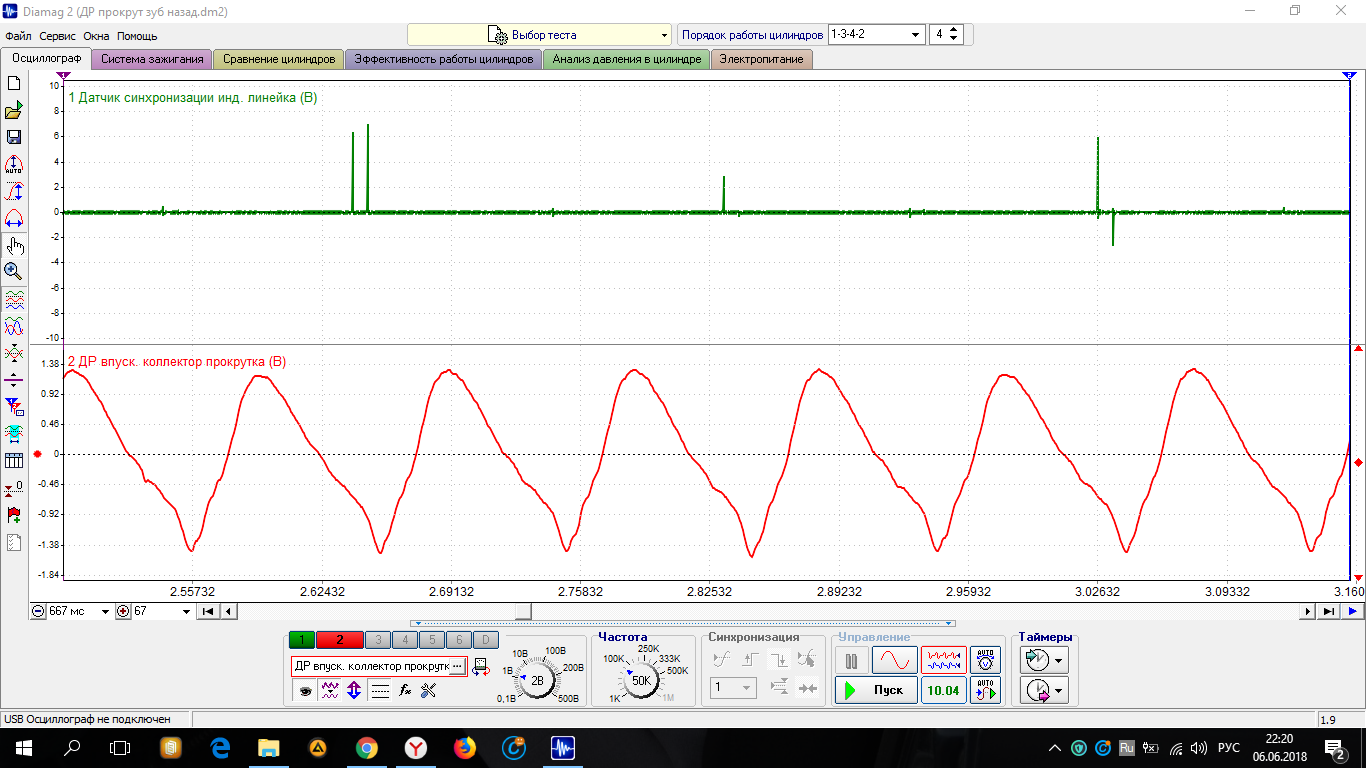Toggle channel 2 red button

[340, 640]
